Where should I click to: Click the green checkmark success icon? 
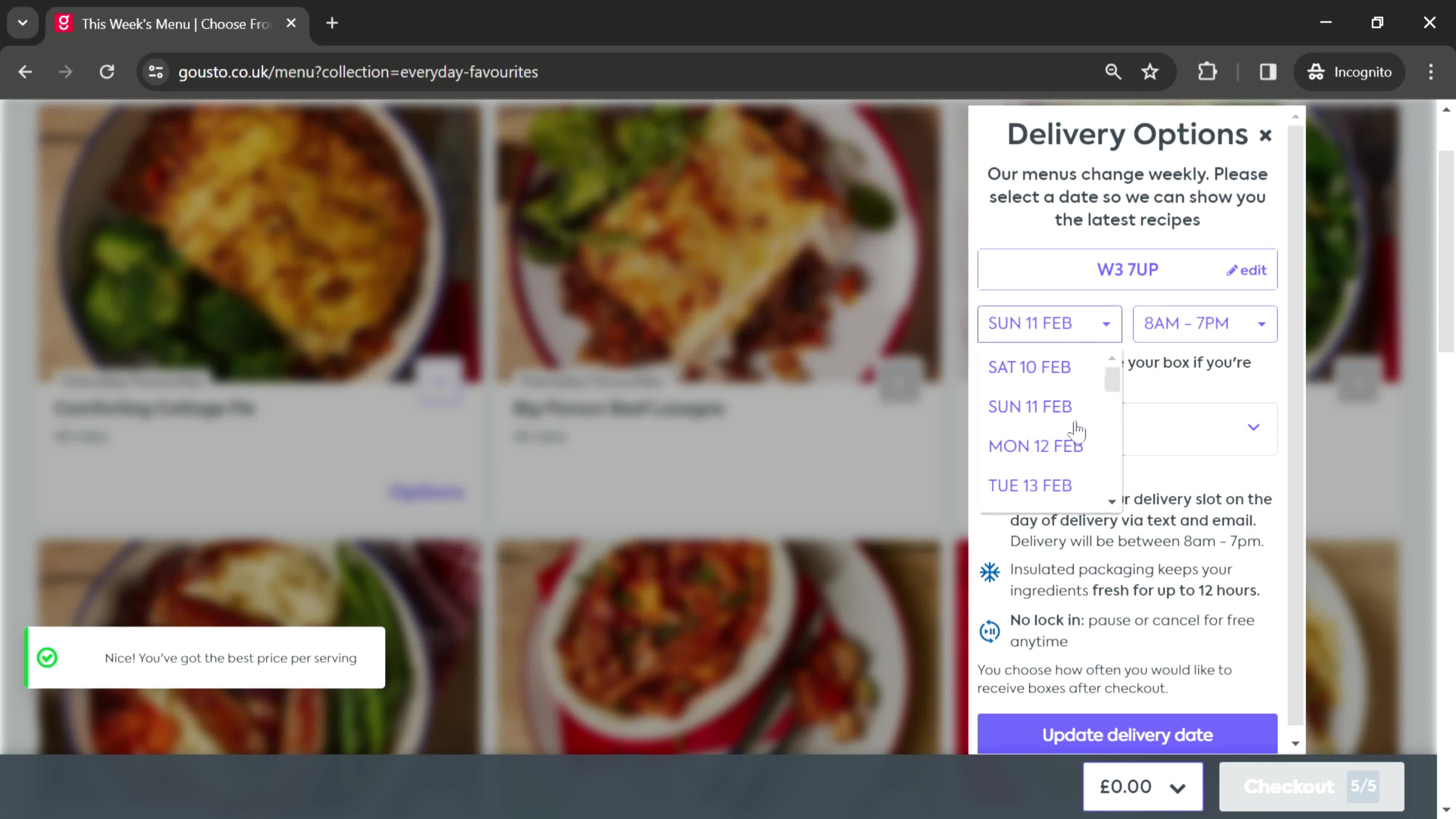click(x=47, y=658)
